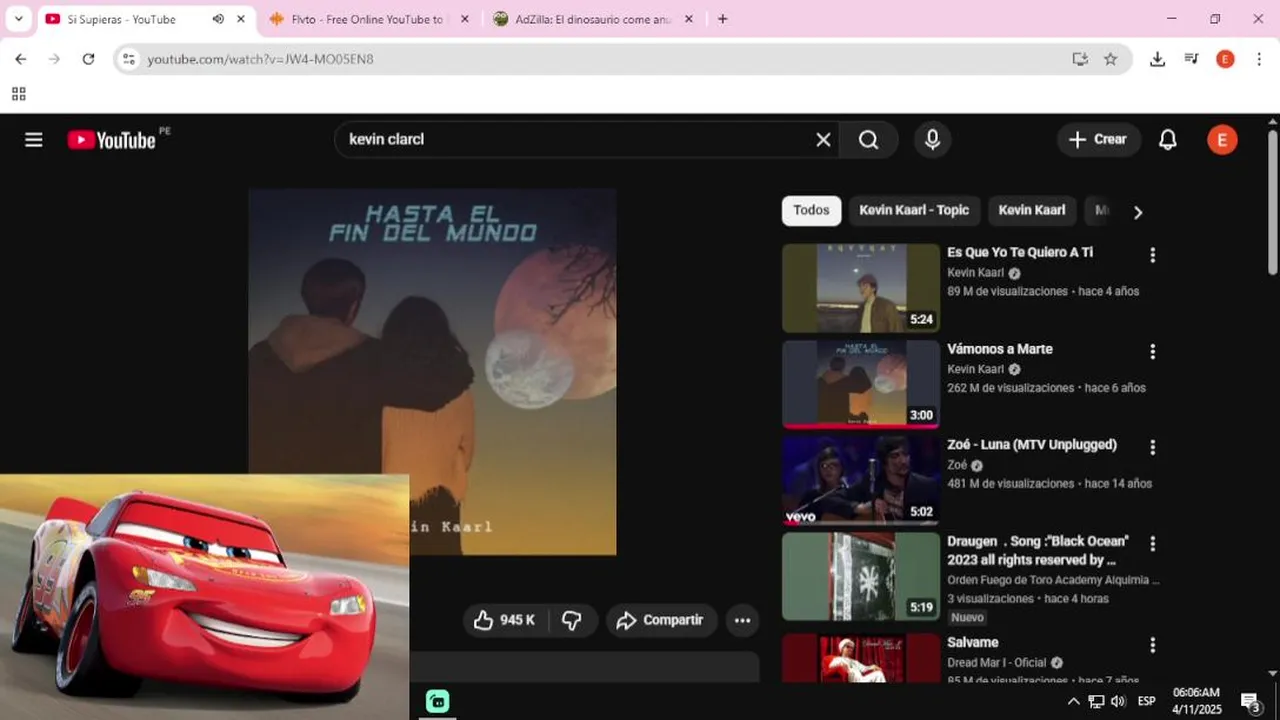Open Vámonos a Marte video title
This screenshot has height=720, width=1280.
pos(1000,349)
